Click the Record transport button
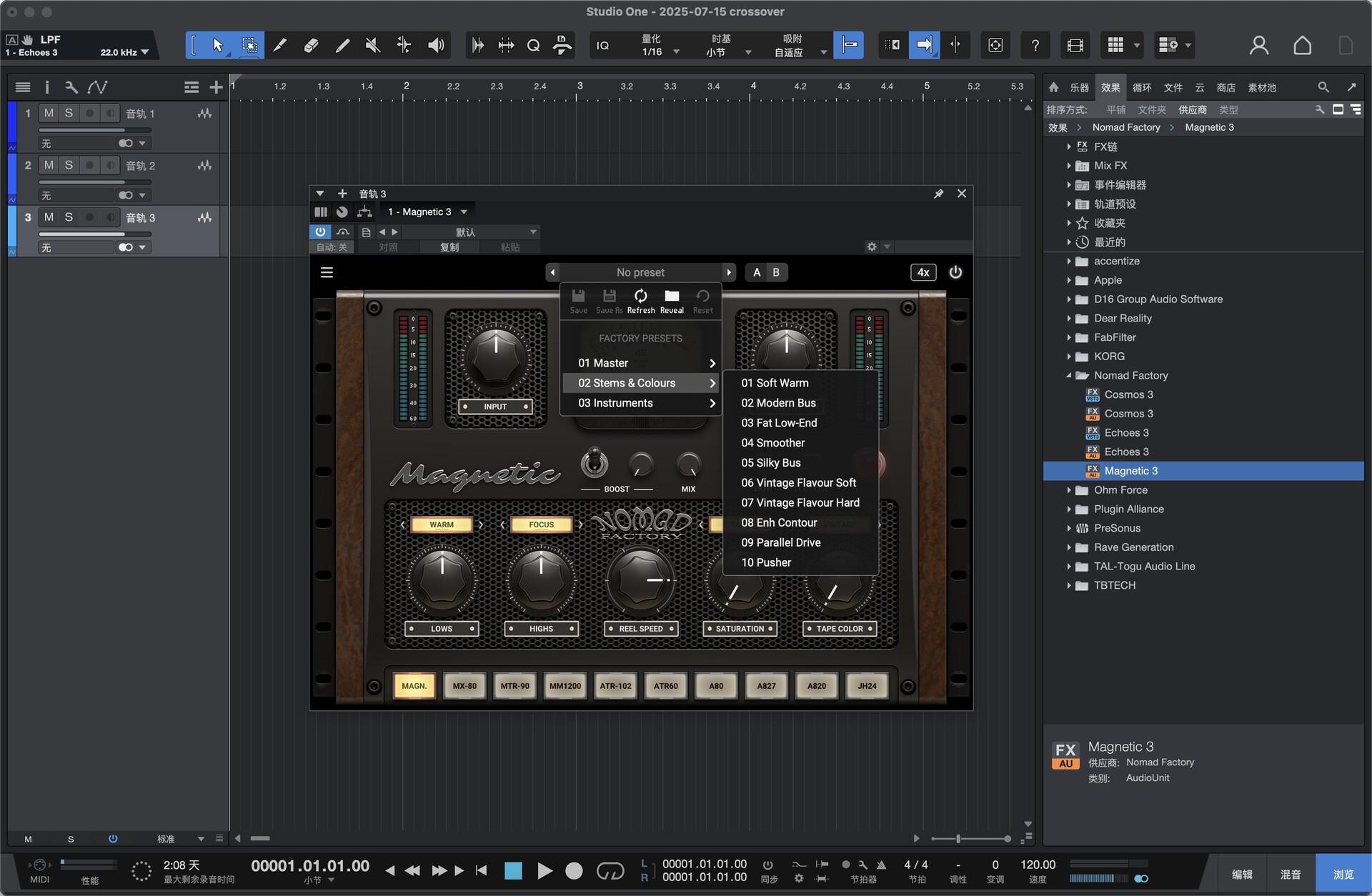This screenshot has width=1372, height=896. tap(574, 870)
